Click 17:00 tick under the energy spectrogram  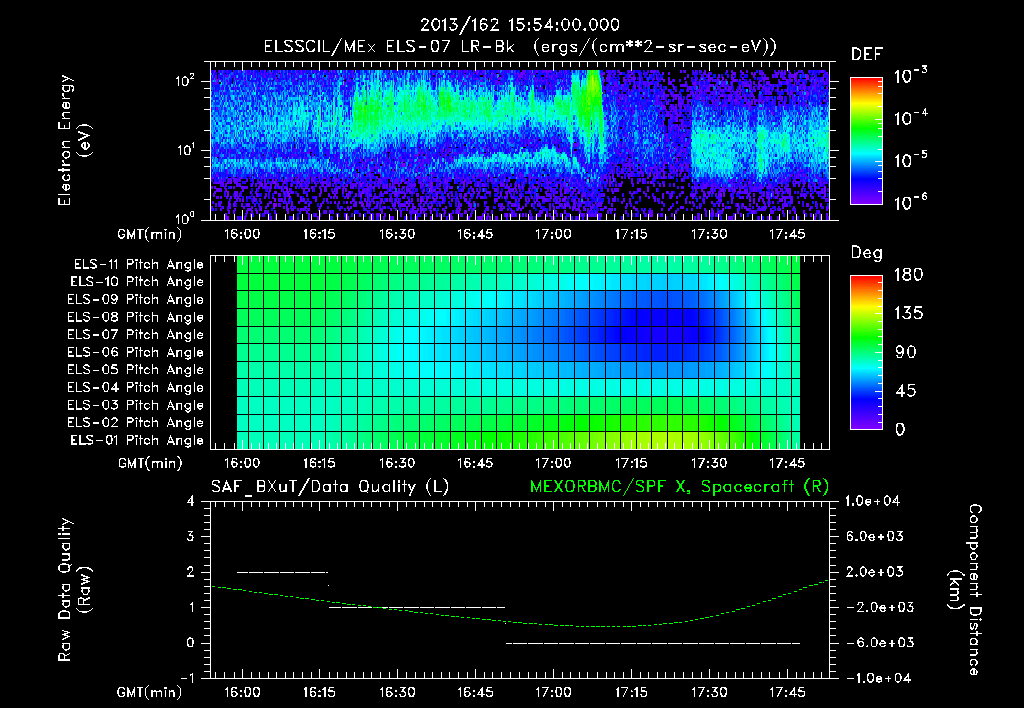click(552, 234)
